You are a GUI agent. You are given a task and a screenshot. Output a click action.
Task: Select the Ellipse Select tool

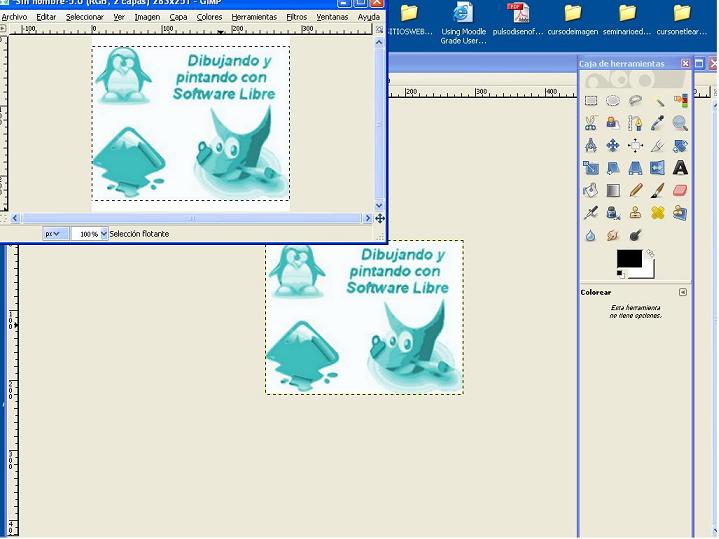pyautogui.click(x=613, y=101)
